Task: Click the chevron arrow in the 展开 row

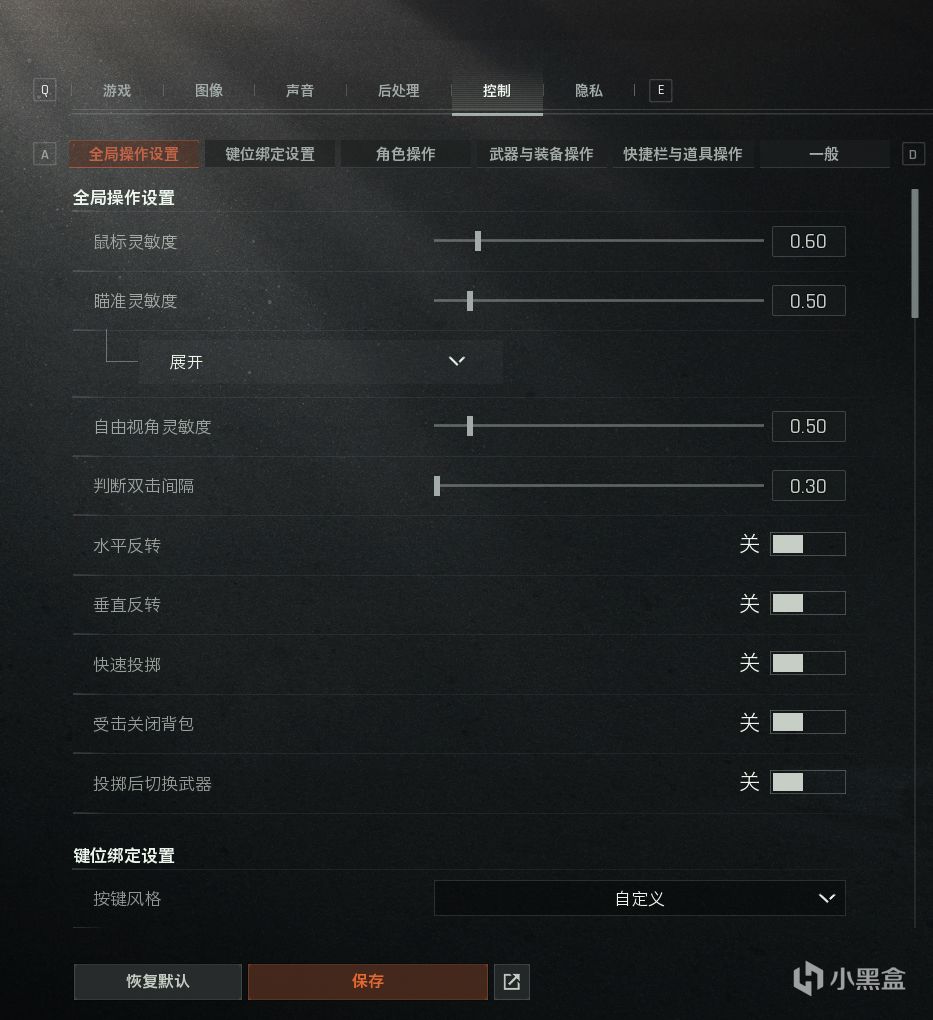Action: pyautogui.click(x=457, y=361)
